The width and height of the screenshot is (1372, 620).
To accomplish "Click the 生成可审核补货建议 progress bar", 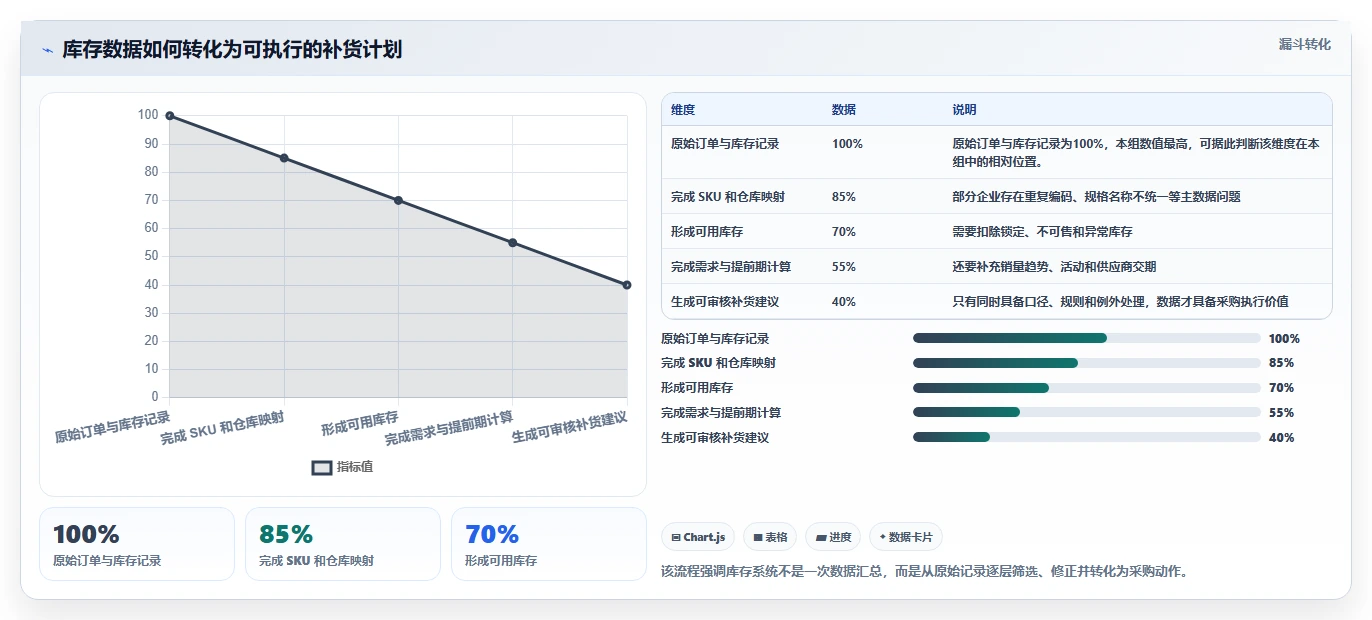I will [1087, 437].
